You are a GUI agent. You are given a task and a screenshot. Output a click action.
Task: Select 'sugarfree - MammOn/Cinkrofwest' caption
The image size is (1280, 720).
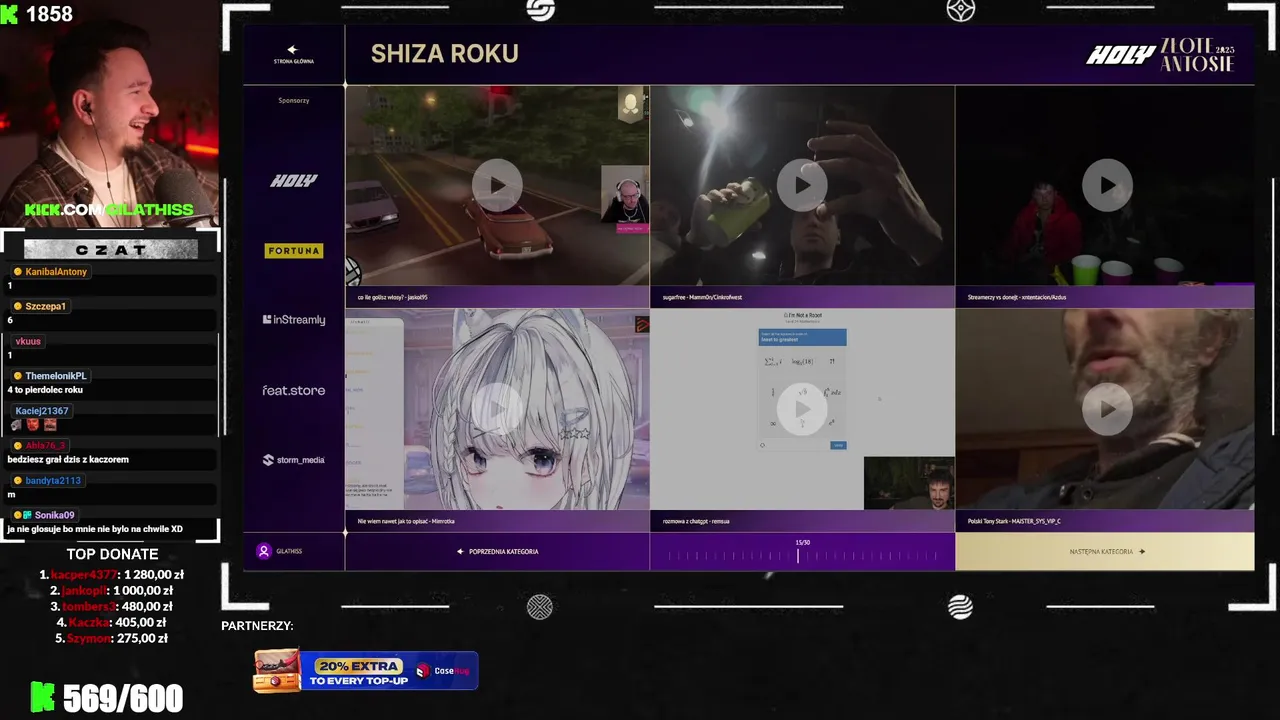tap(702, 297)
